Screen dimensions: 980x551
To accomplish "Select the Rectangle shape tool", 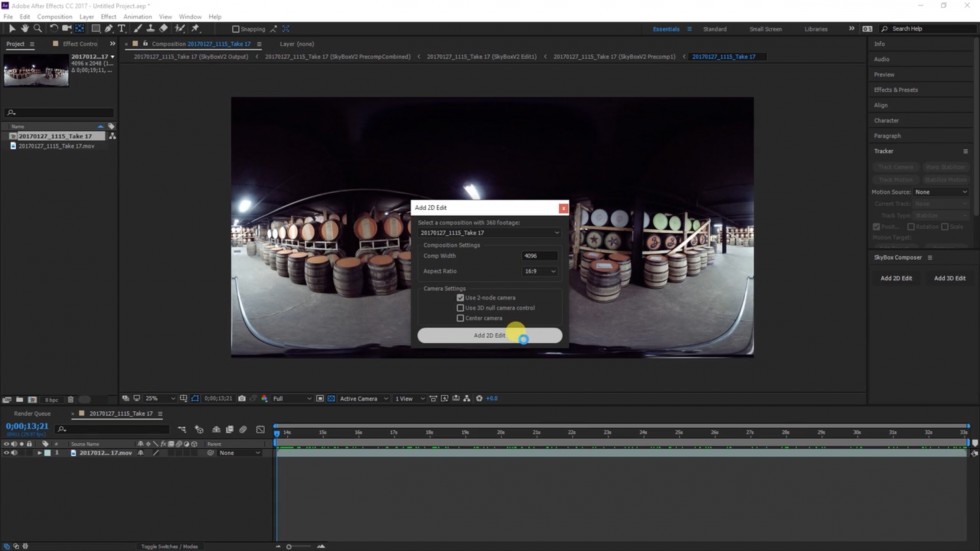I will (x=95, y=29).
